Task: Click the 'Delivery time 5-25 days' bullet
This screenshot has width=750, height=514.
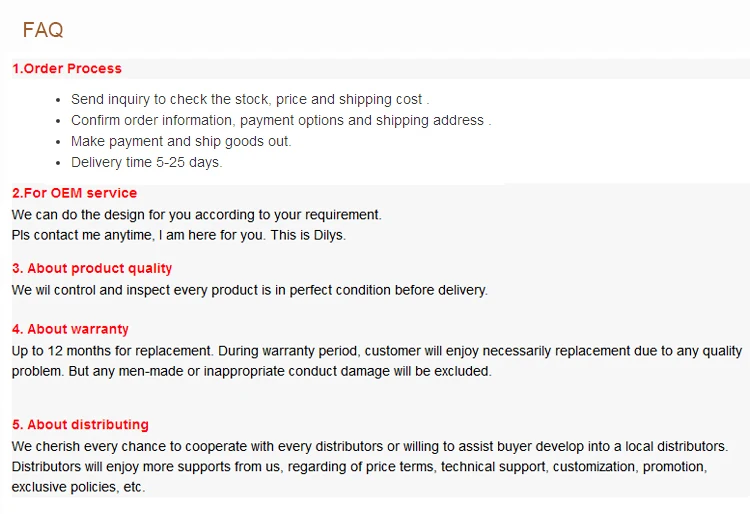Action: tap(146, 163)
